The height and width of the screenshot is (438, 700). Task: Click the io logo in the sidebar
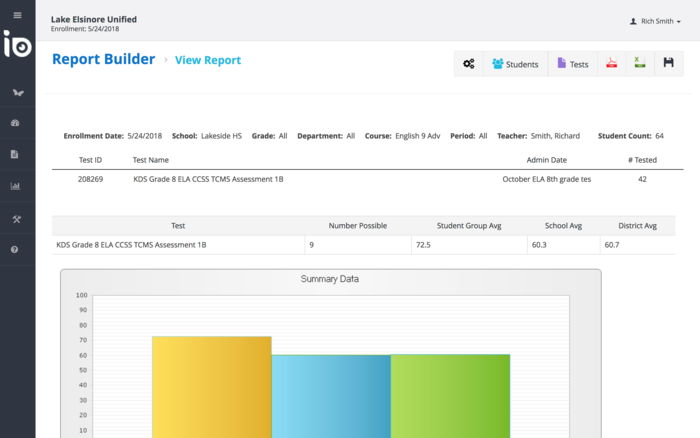pyautogui.click(x=17, y=45)
